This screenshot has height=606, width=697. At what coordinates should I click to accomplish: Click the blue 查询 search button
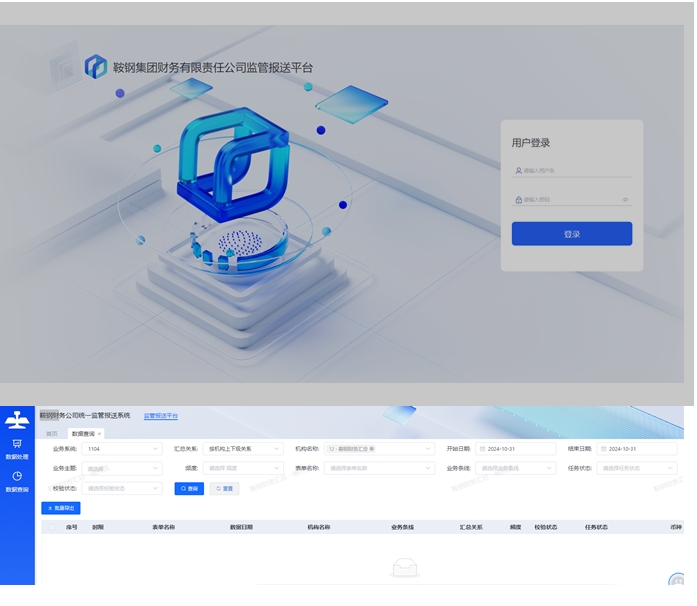click(x=189, y=488)
